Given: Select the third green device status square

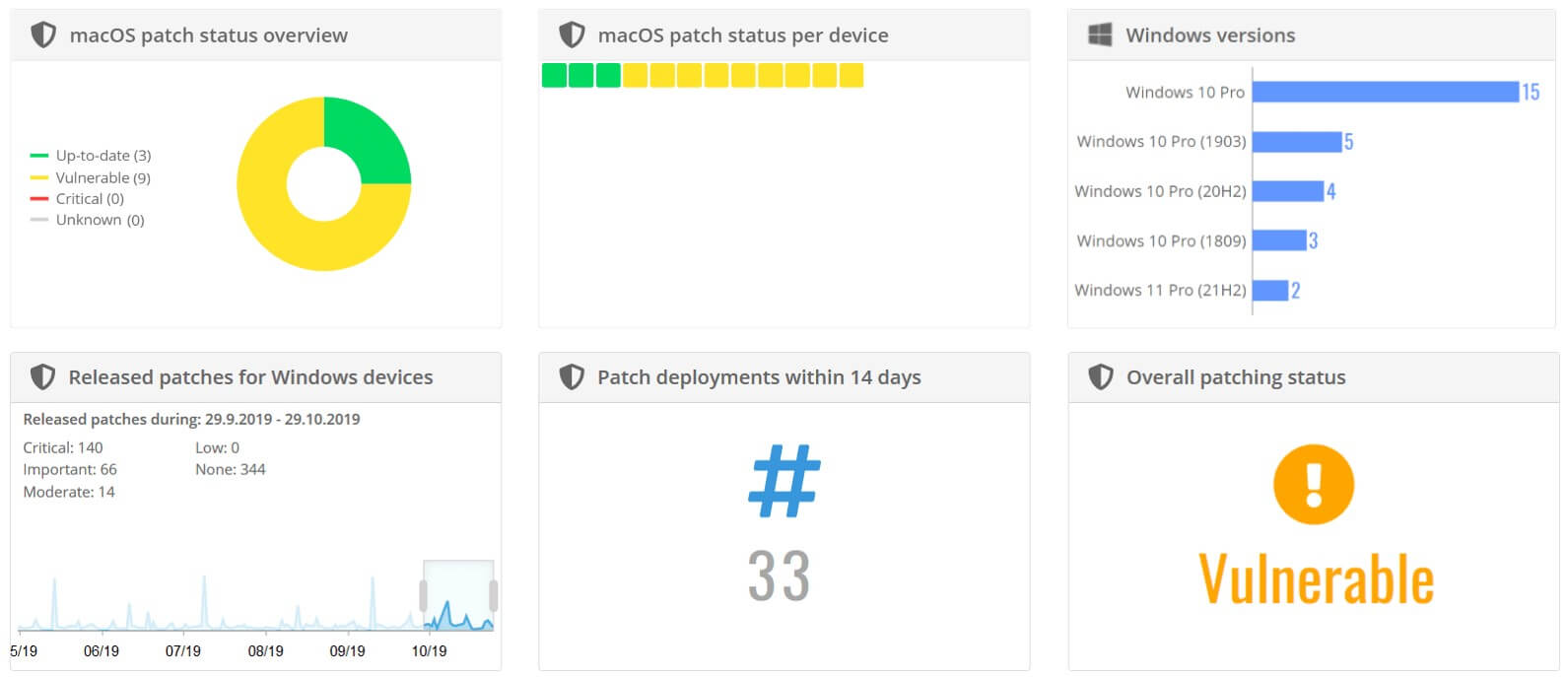Looking at the screenshot, I should pyautogui.click(x=608, y=75).
